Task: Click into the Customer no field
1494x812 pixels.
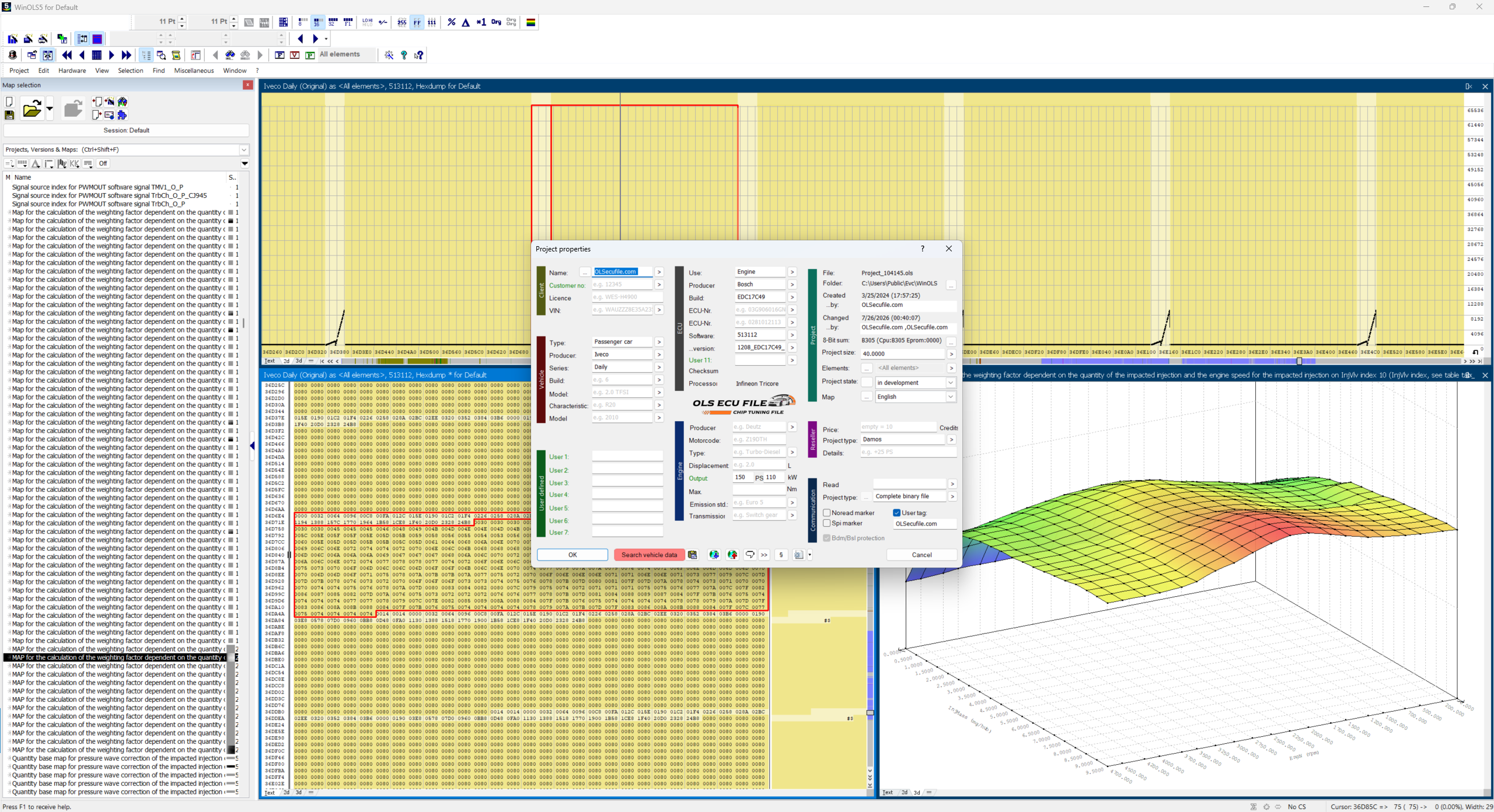Action: (622, 285)
